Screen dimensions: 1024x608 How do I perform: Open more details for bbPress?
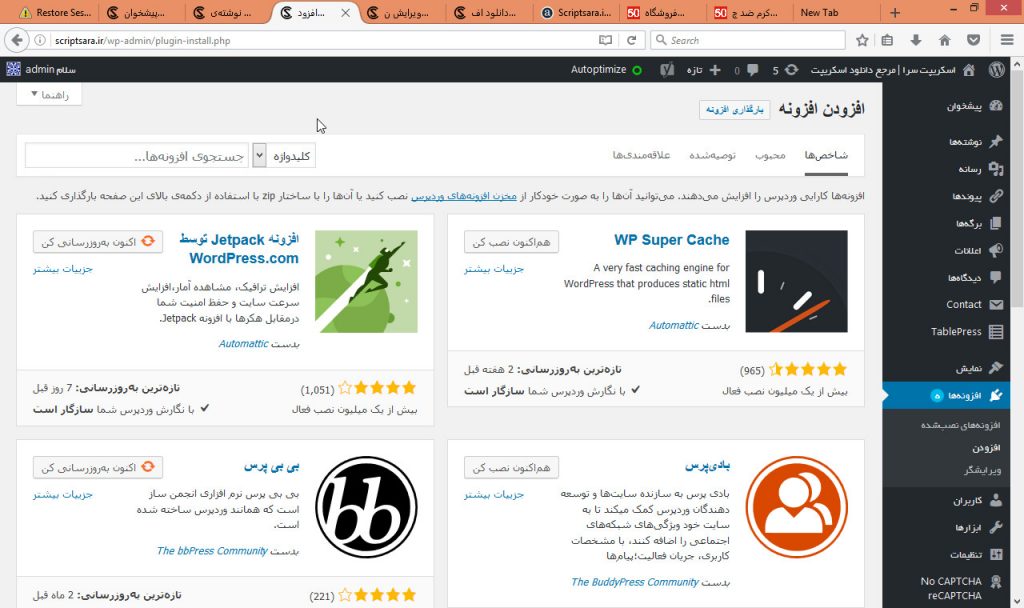coord(63,494)
